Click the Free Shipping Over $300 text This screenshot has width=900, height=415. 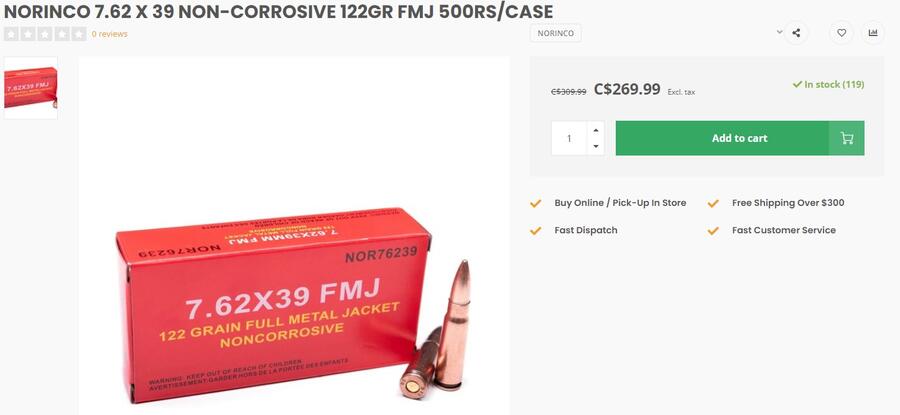(788, 203)
